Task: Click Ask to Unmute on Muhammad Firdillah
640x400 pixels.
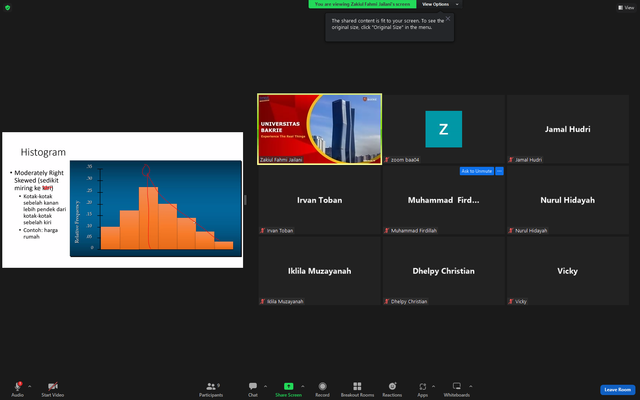Action: tap(476, 171)
